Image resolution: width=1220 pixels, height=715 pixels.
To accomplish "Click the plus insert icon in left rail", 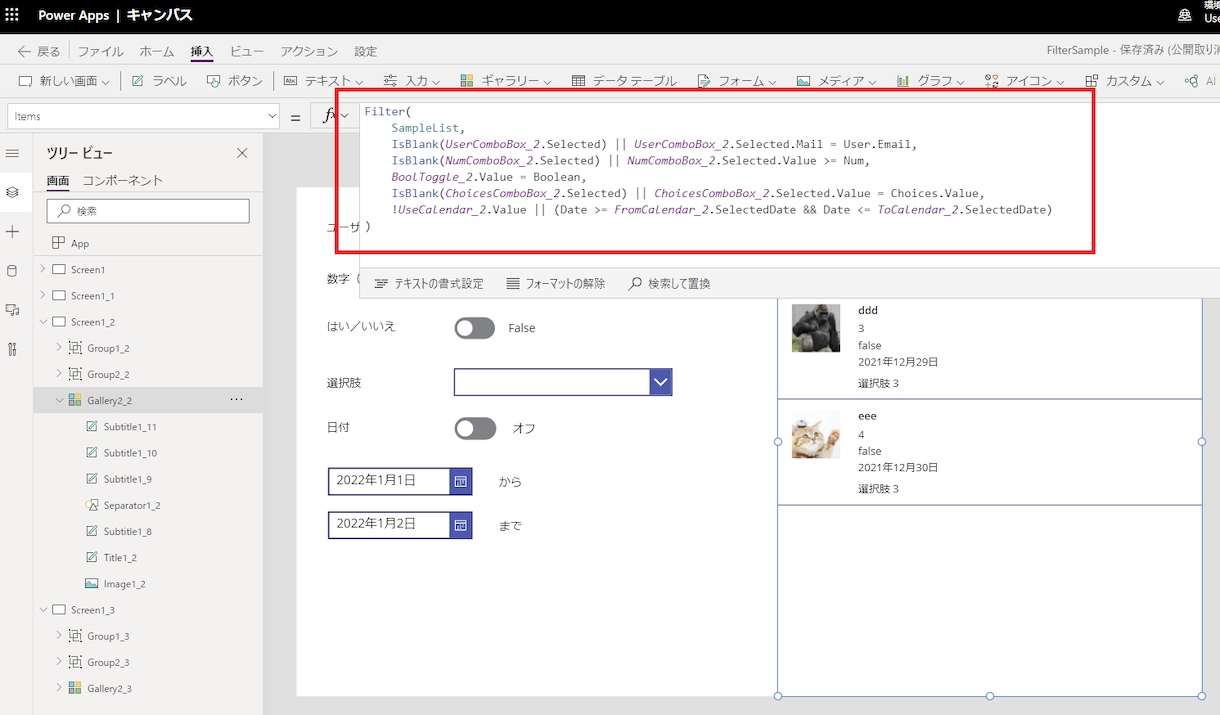I will click(x=12, y=231).
